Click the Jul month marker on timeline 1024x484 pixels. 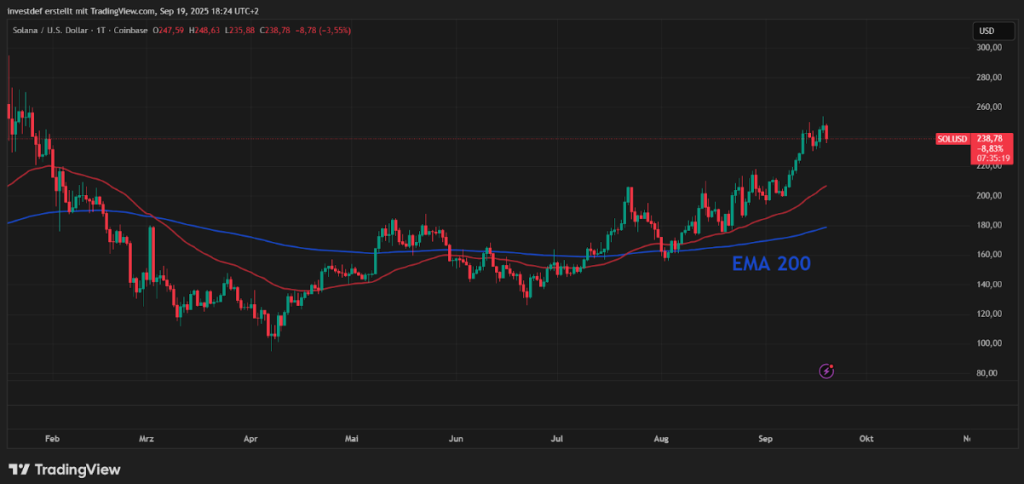pos(558,439)
